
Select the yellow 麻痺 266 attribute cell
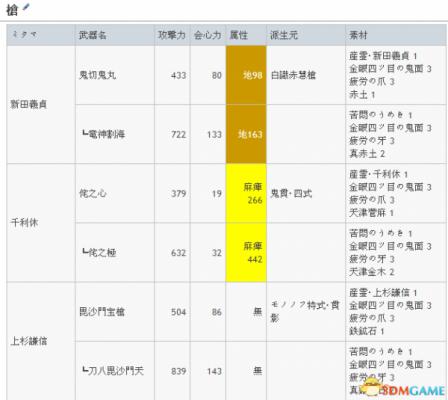click(x=246, y=193)
